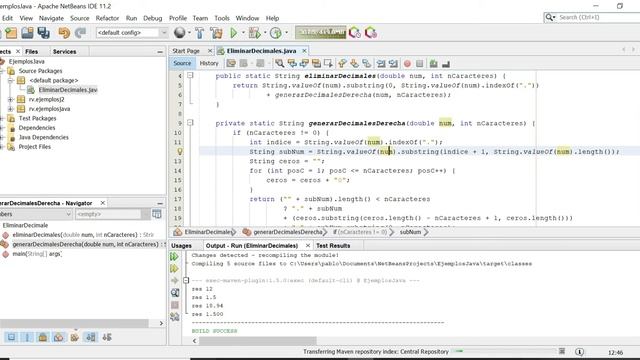Switch to the Usages tab
This screenshot has width=640, height=360.
click(182, 246)
